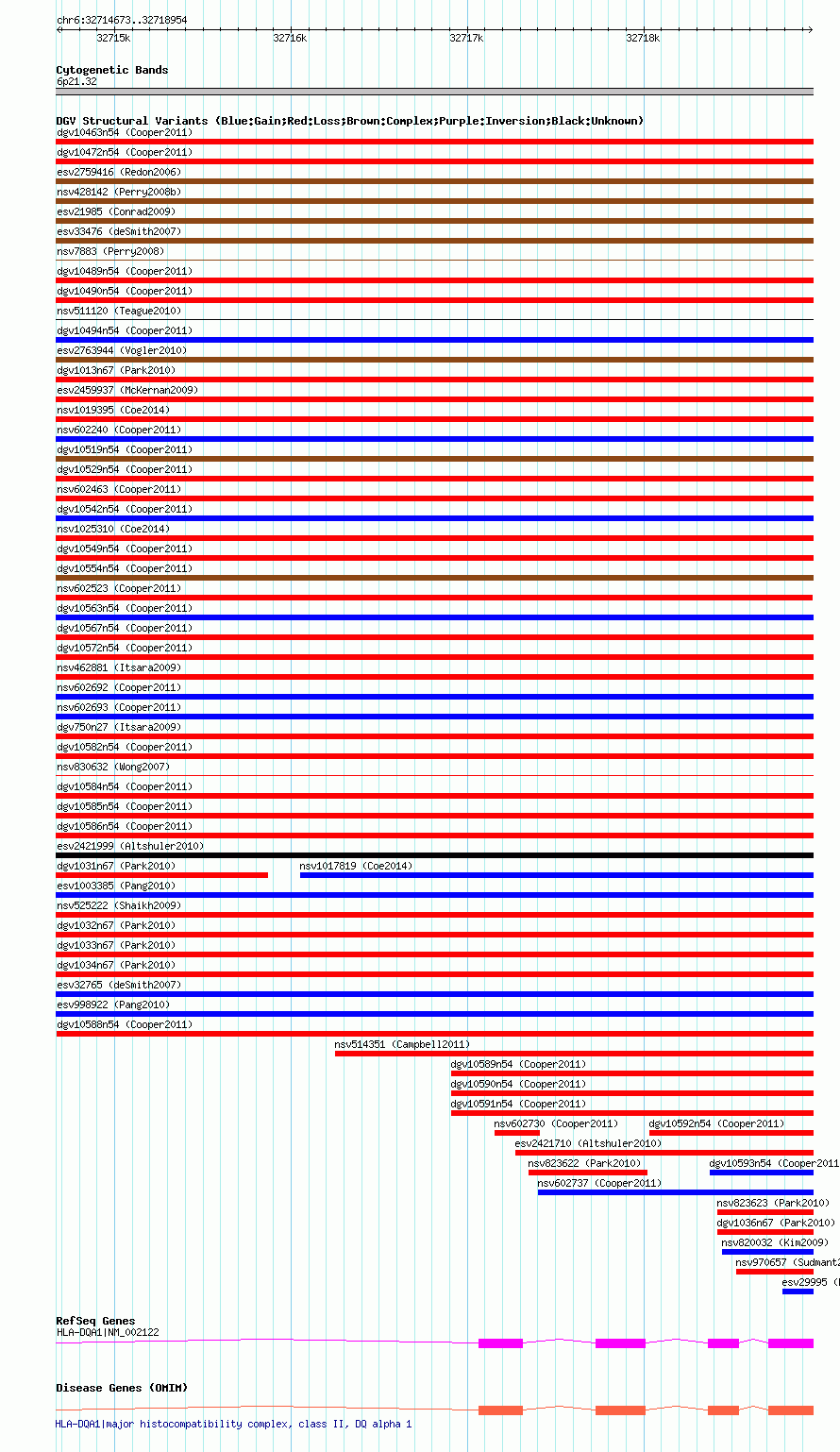Click the nsv525222 (Shaikh2009) label

(x=119, y=905)
